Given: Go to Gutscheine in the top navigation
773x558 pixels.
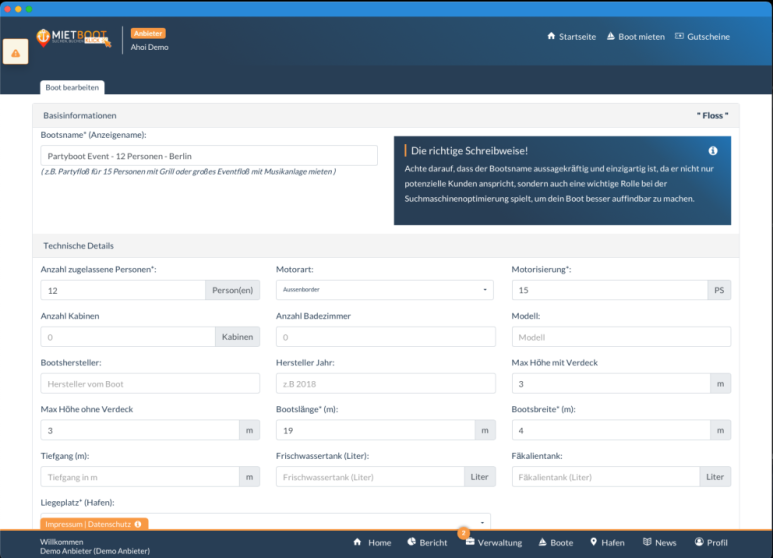Looking at the screenshot, I should pos(702,37).
